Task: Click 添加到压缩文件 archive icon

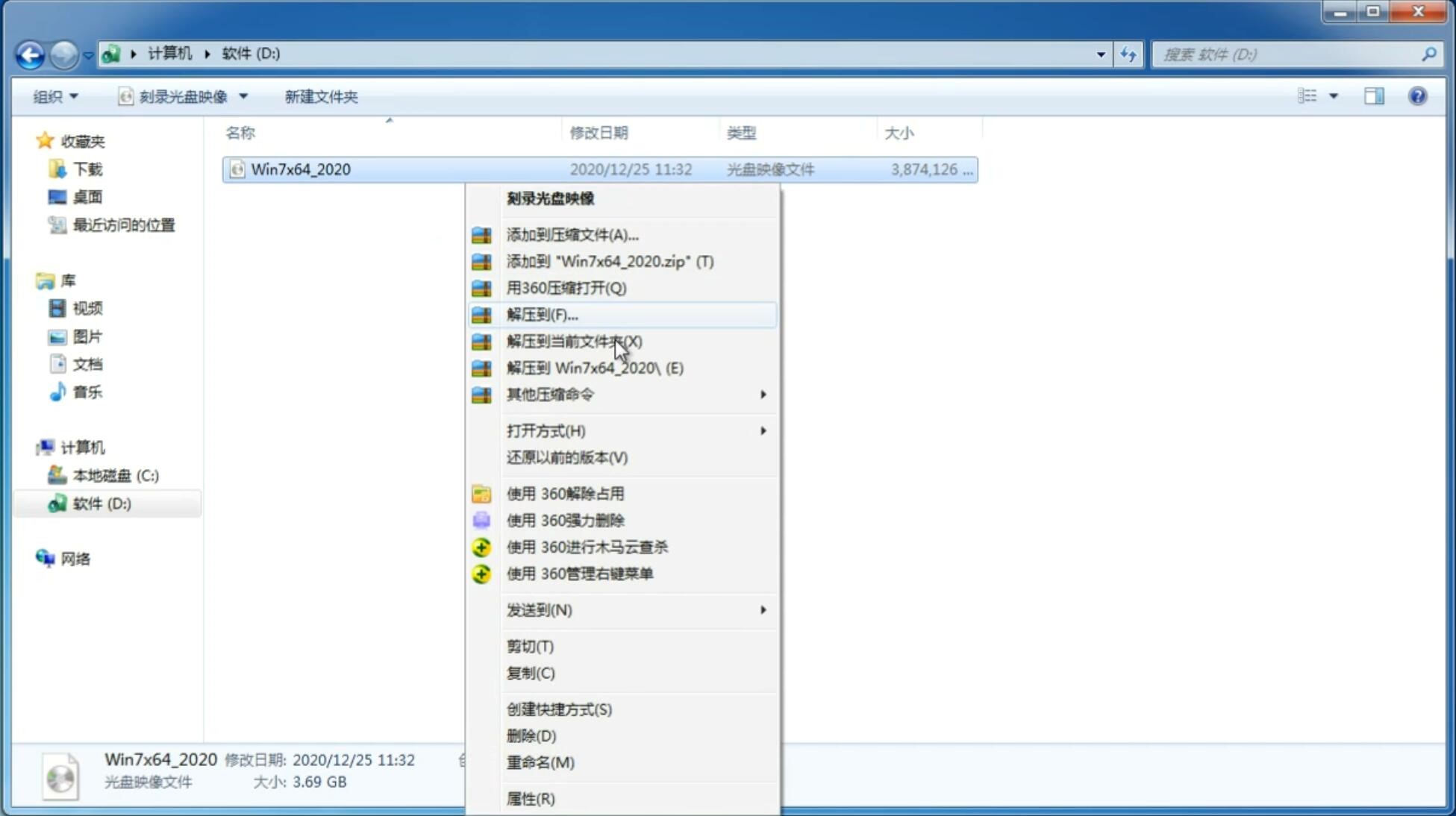Action: coord(483,234)
